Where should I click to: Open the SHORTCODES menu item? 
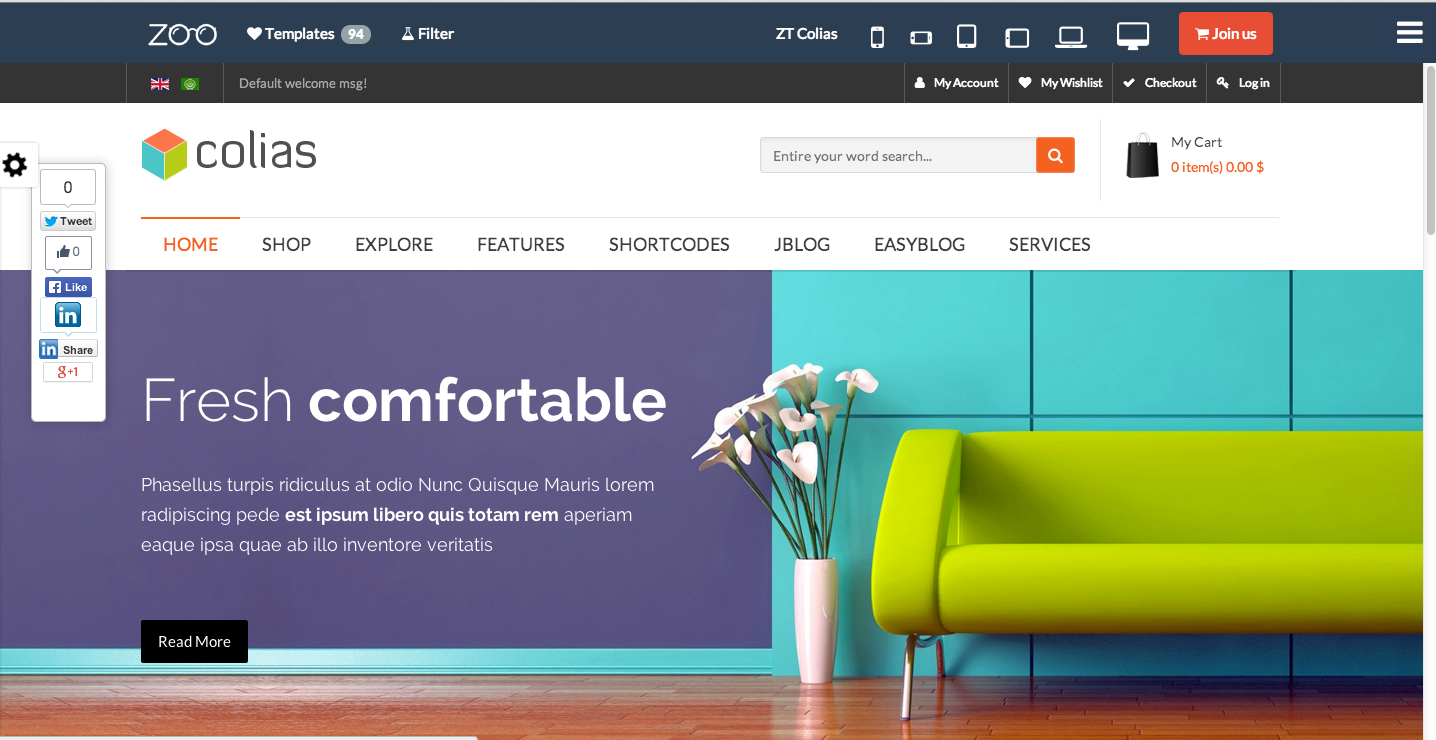click(669, 244)
